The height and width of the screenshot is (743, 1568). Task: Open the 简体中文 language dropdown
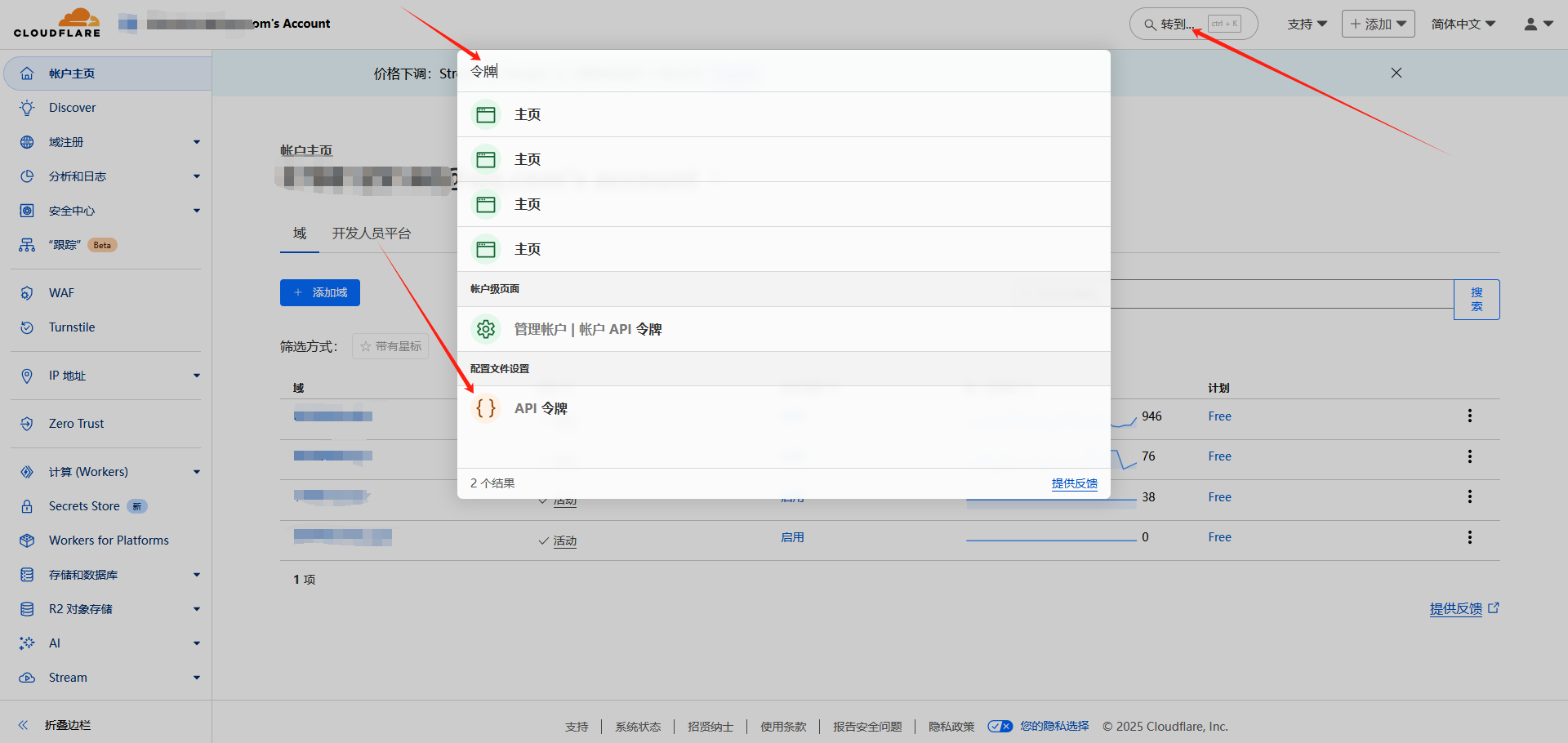(1463, 24)
